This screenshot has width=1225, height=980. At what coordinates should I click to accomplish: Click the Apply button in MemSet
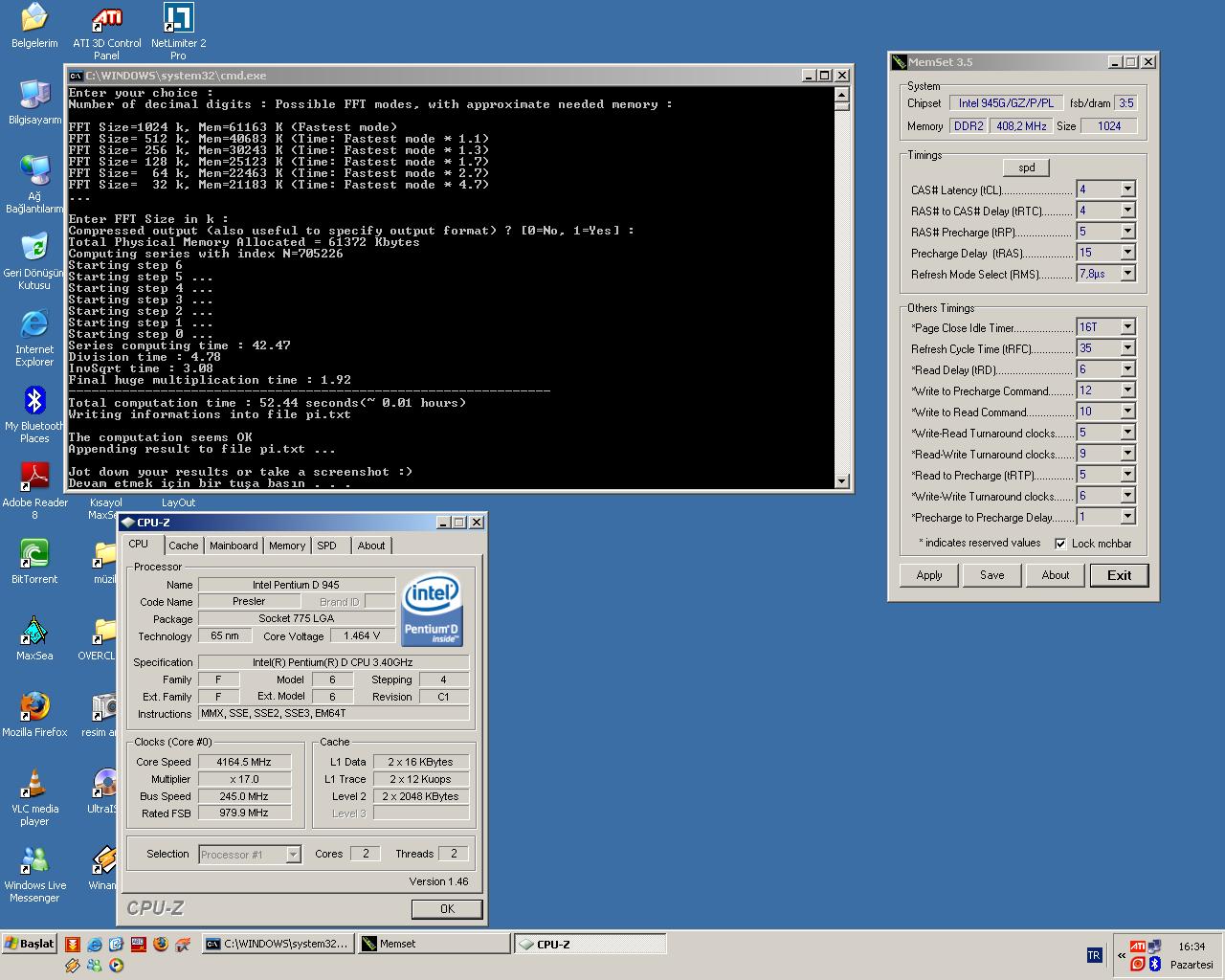coord(929,575)
